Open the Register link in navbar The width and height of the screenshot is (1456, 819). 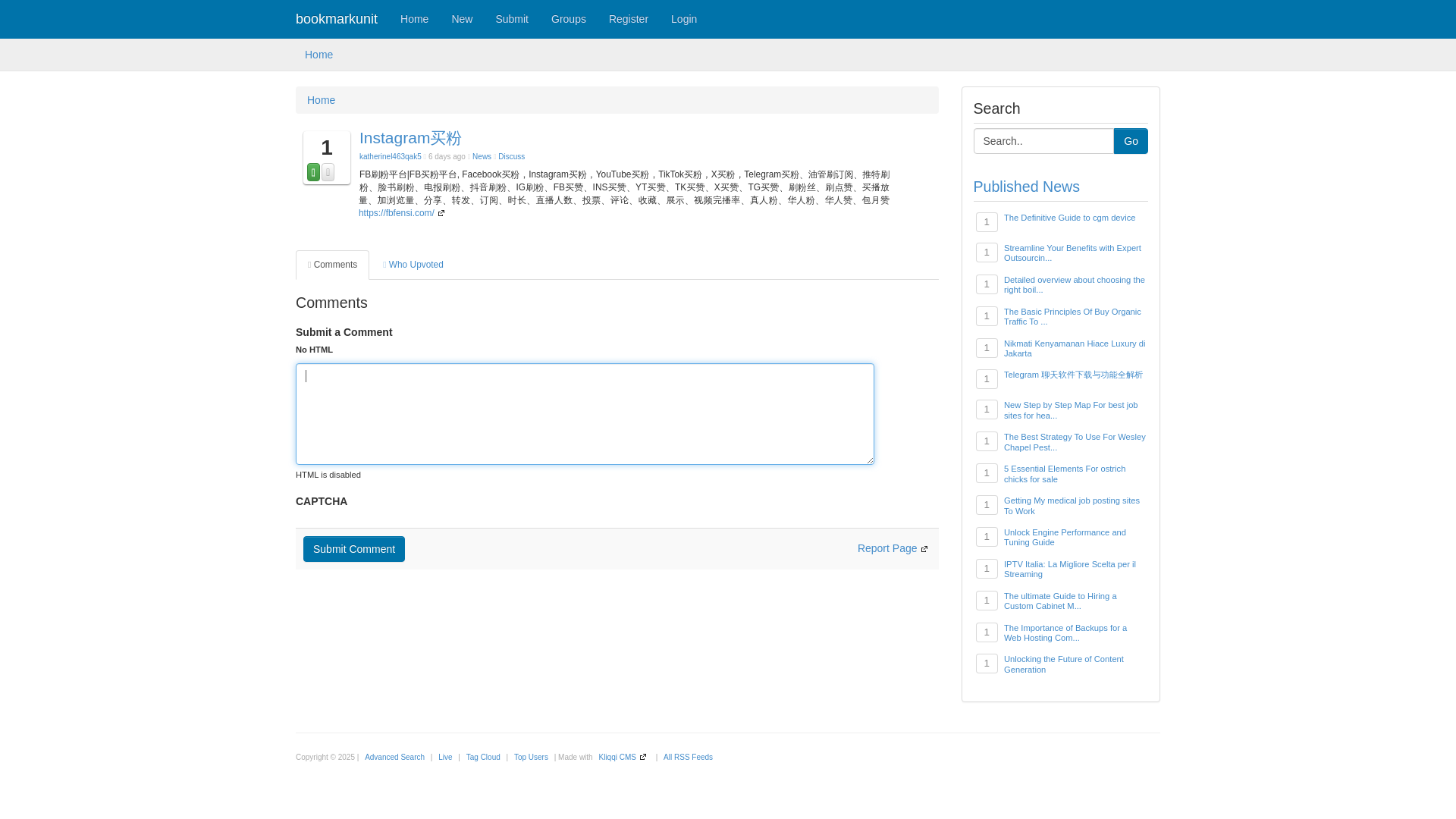pos(628,19)
